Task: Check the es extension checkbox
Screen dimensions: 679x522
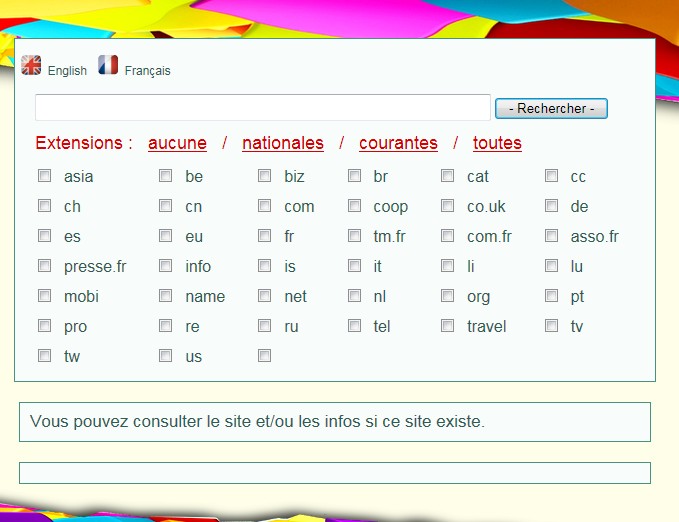Action: (x=44, y=236)
